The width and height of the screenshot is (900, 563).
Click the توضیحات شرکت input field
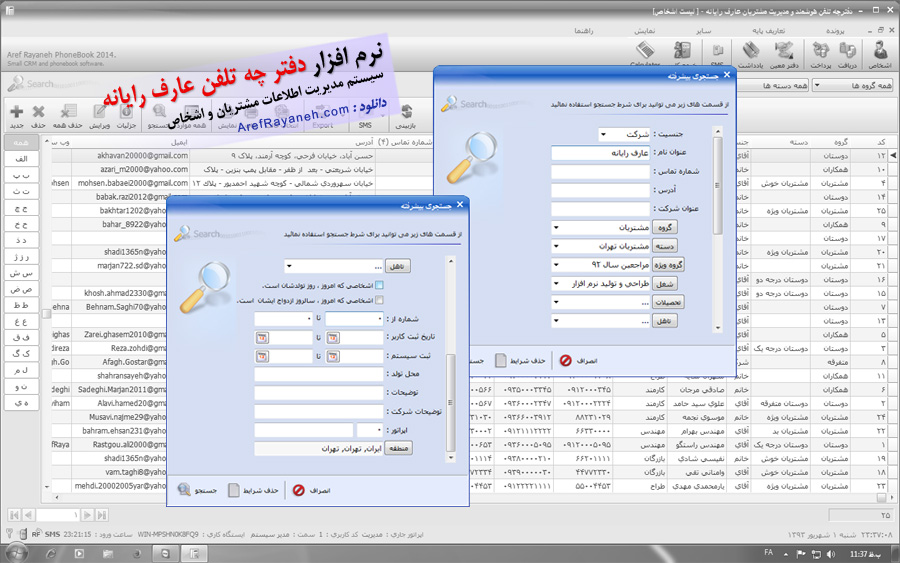[319, 411]
